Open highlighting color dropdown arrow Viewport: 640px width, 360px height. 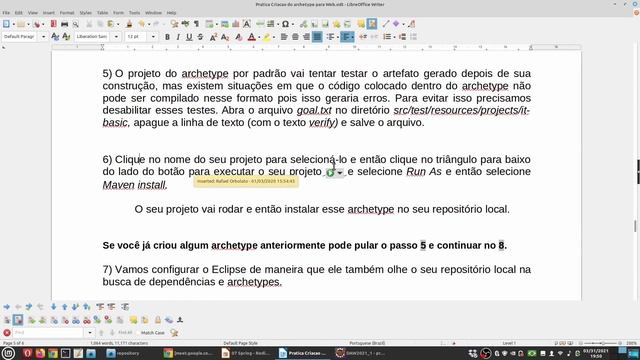273,37
